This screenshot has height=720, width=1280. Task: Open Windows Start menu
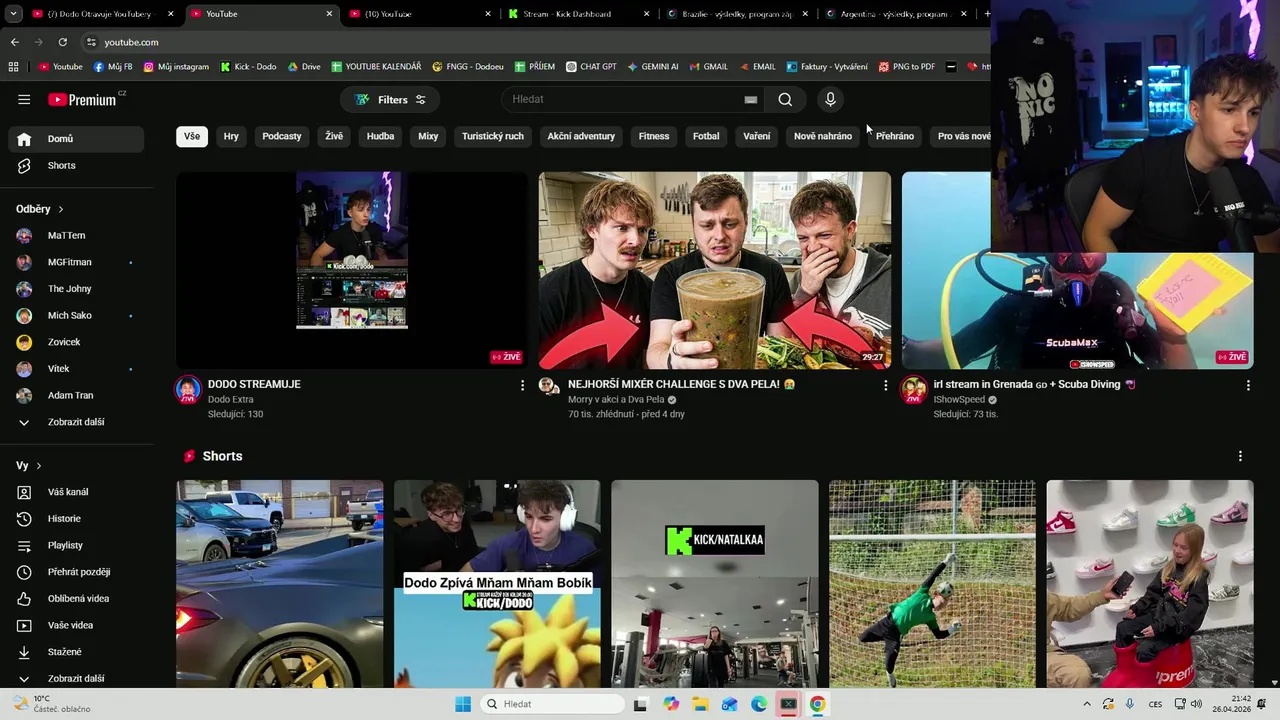tap(463, 704)
